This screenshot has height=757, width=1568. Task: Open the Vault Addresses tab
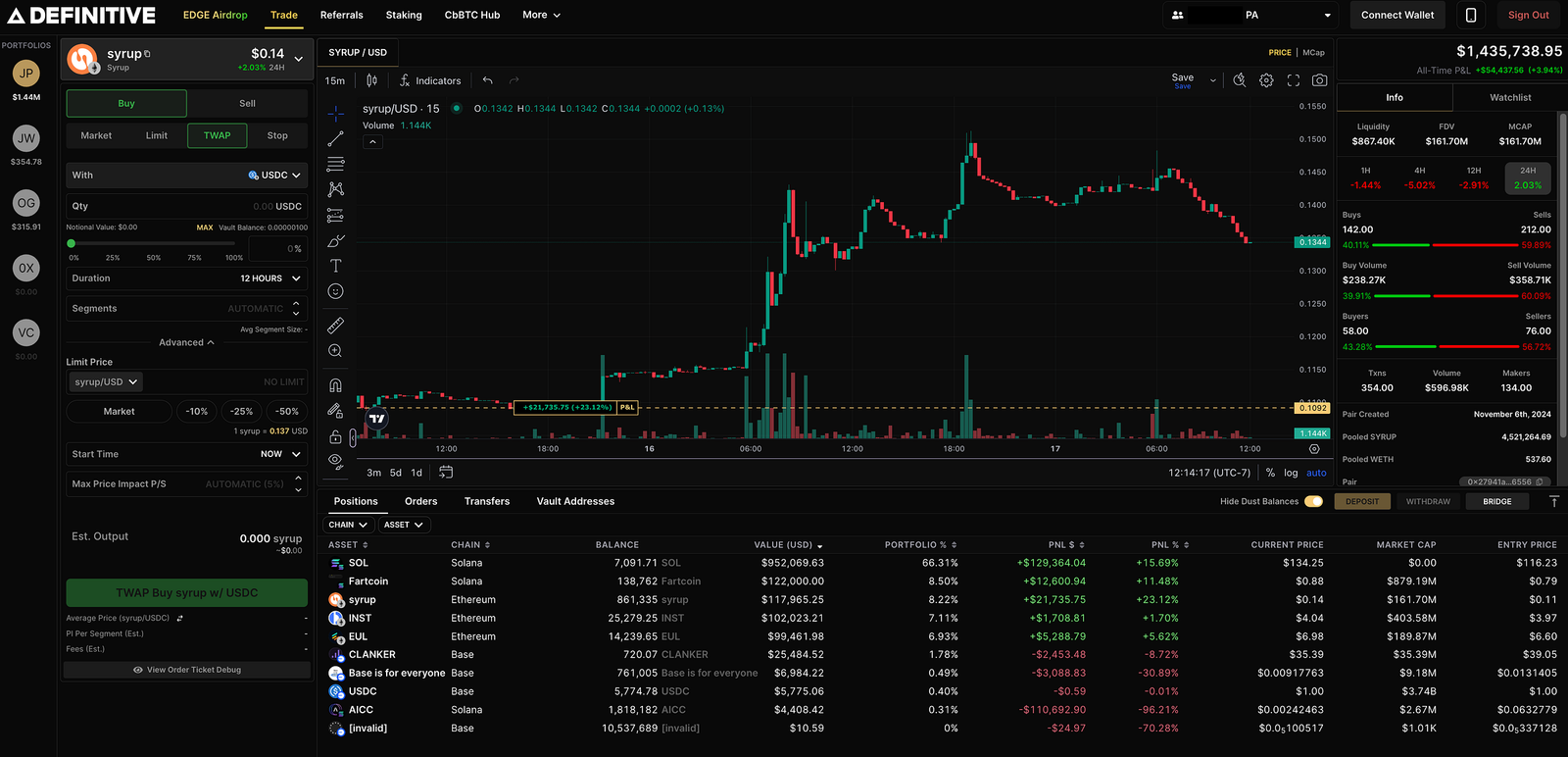(x=575, y=501)
